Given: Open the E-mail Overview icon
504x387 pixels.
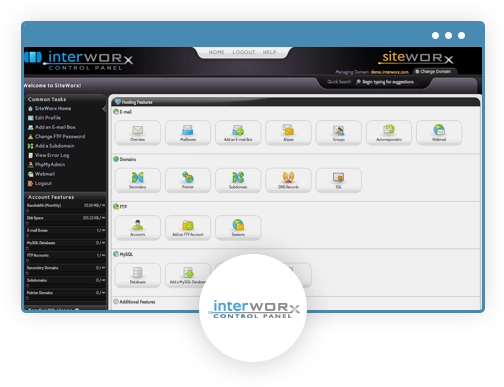Looking at the screenshot, I should 138,133.
